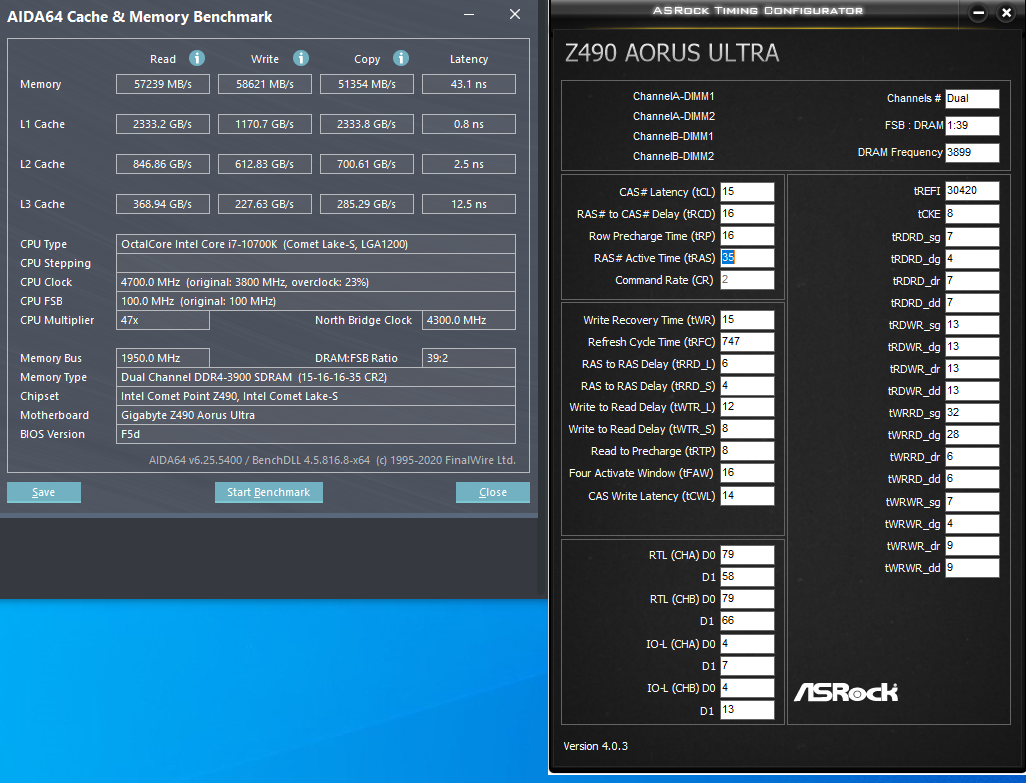Screen dimensions: 1026x783
Task: Click the CAS Write Latency (tCWL) field
Action: tap(747, 495)
